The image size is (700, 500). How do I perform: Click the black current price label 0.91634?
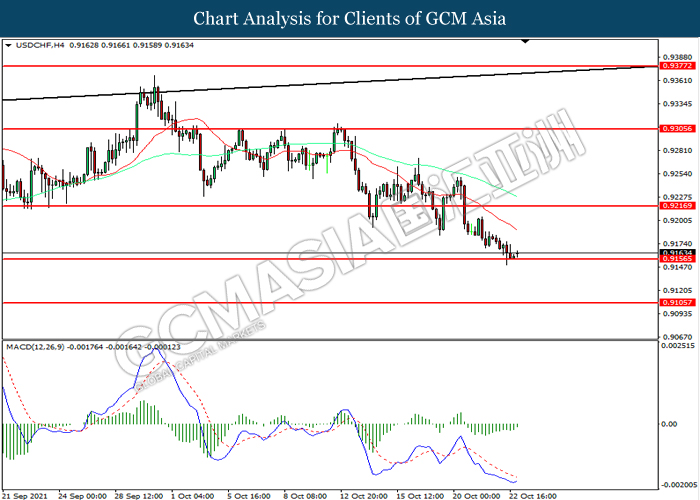coord(677,253)
